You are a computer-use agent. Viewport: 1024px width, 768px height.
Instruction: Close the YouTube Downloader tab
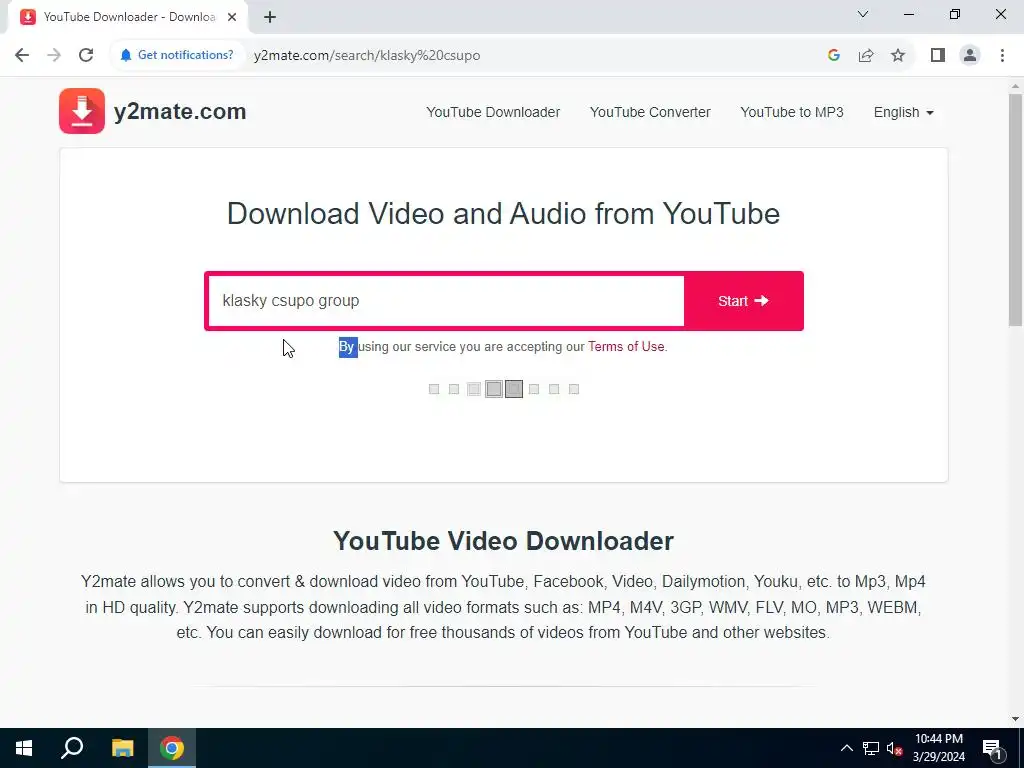click(x=232, y=17)
